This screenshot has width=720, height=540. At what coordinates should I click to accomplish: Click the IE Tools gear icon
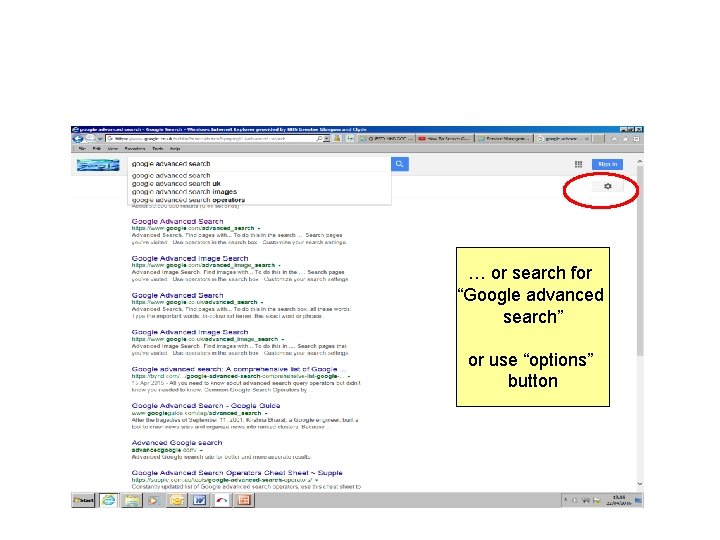click(x=636, y=139)
